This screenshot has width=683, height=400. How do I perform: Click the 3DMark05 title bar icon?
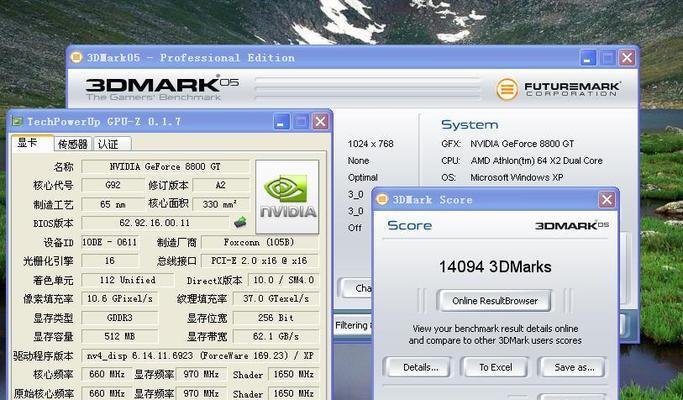76,57
